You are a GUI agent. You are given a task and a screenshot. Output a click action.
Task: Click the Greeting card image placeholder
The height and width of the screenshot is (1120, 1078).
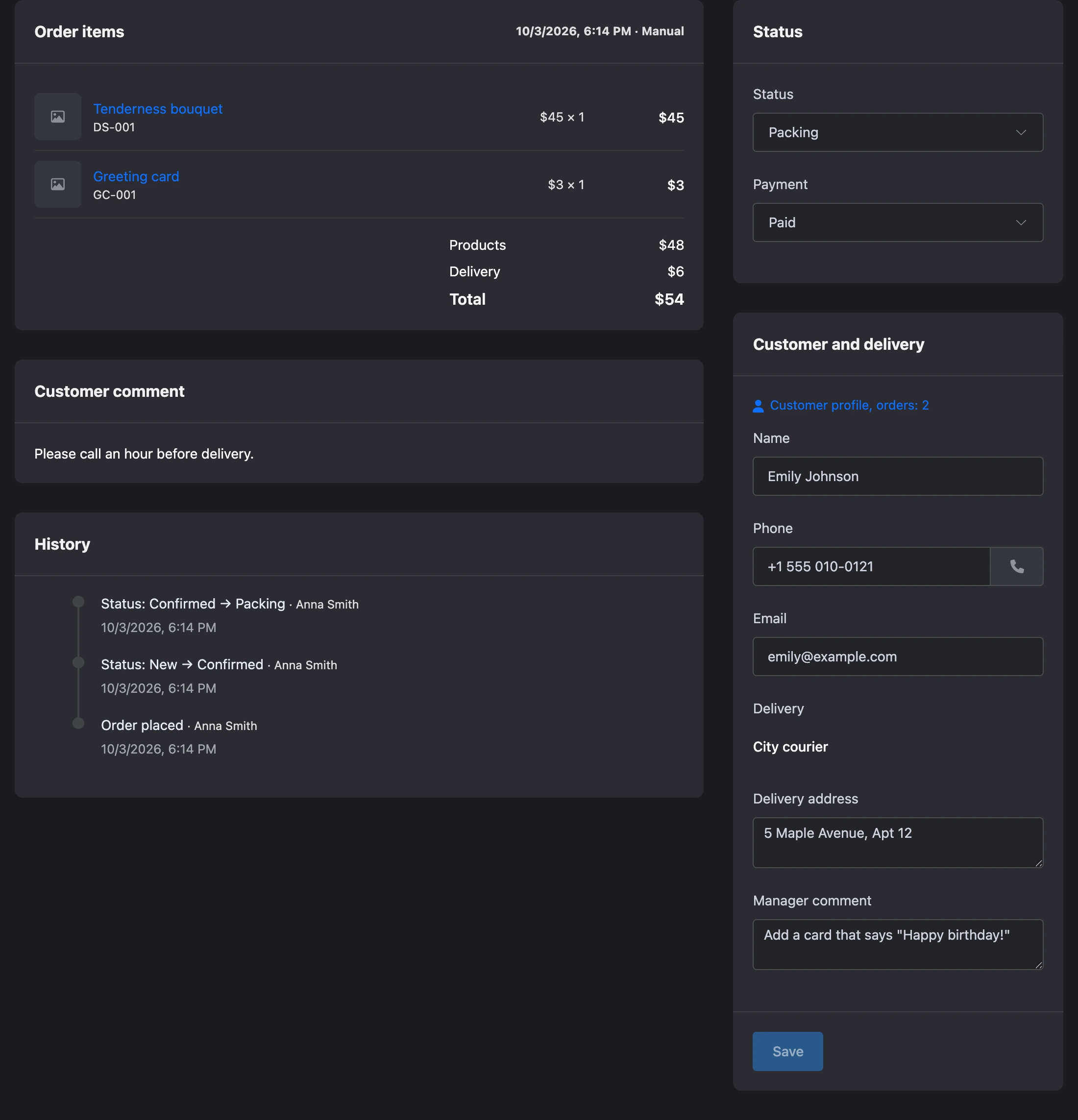point(58,184)
